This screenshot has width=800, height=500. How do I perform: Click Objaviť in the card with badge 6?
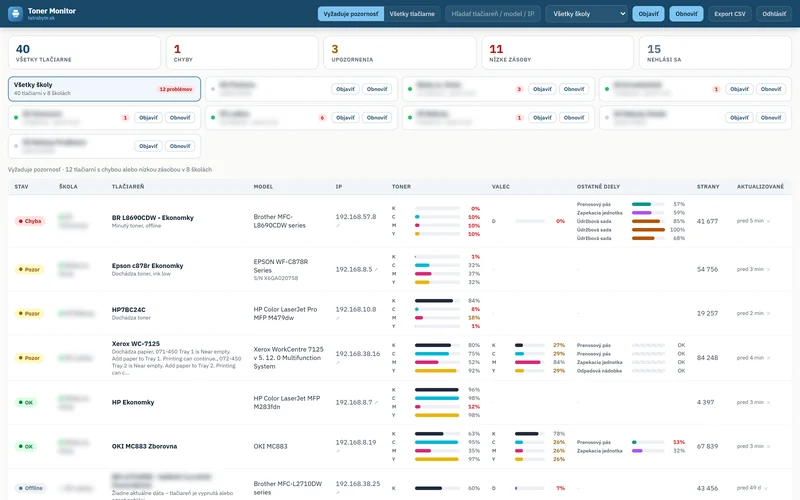345,118
